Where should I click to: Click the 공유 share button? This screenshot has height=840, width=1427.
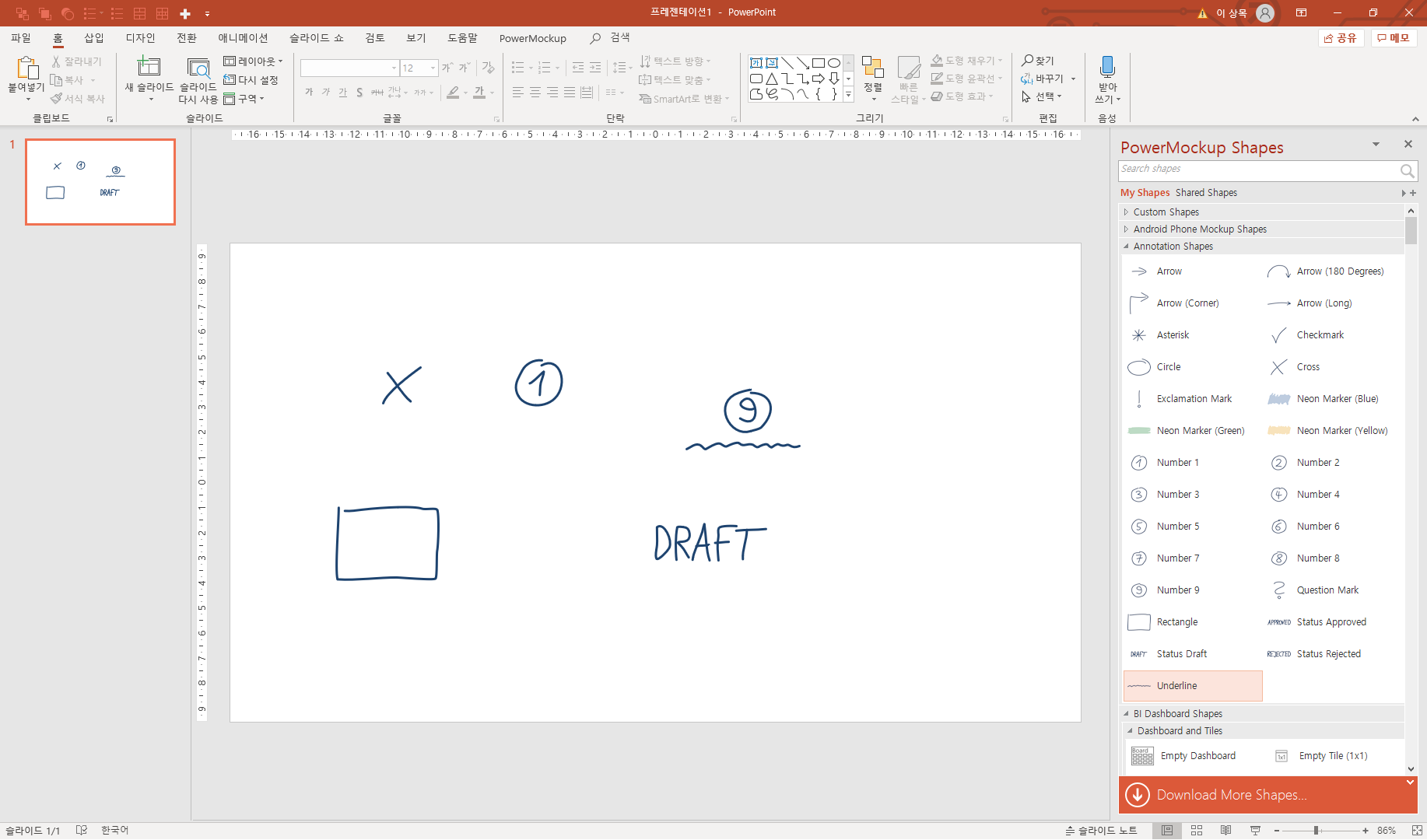click(1341, 38)
